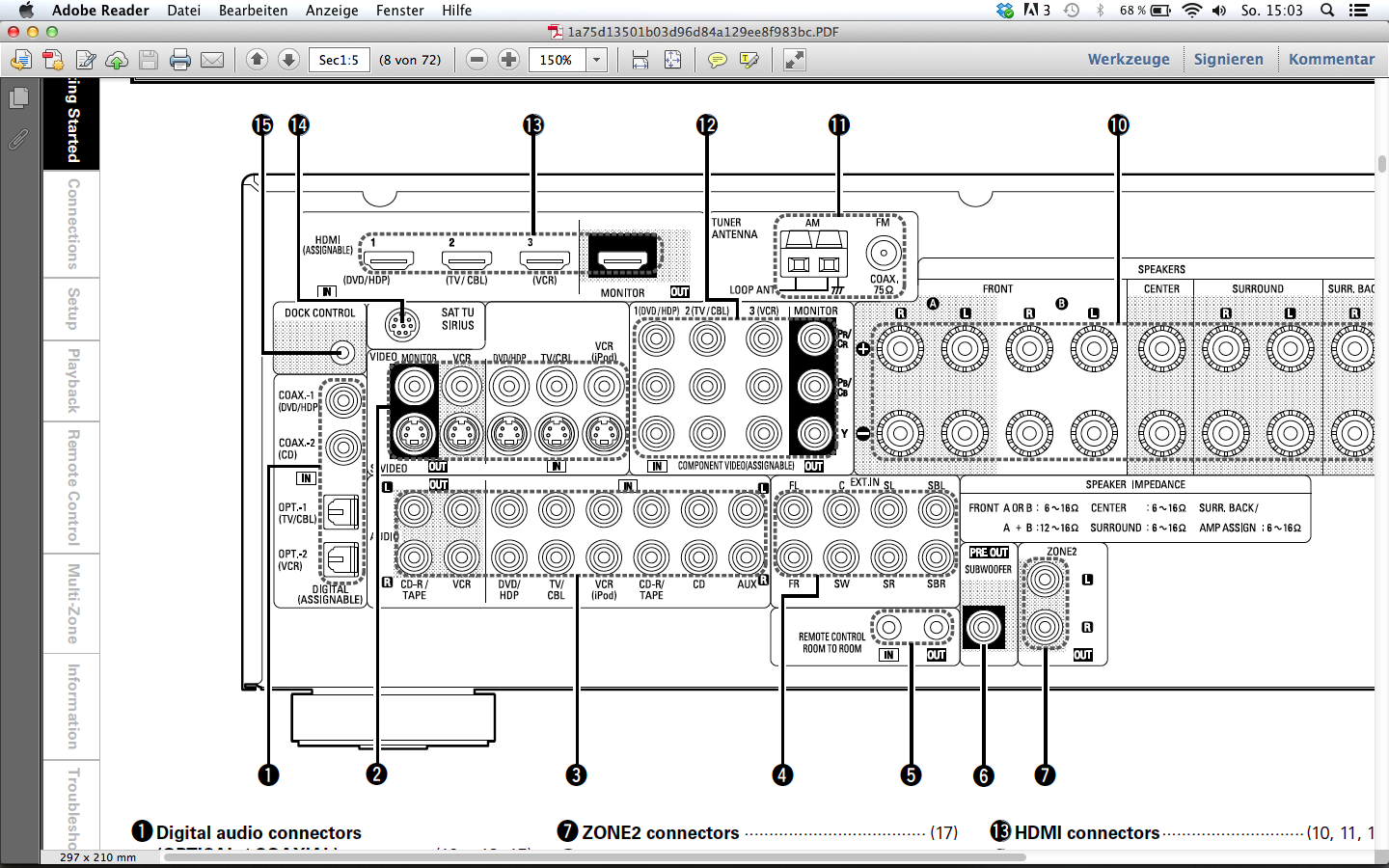This screenshot has width=1389, height=868.
Task: Go to next page arrow
Action: [x=288, y=60]
